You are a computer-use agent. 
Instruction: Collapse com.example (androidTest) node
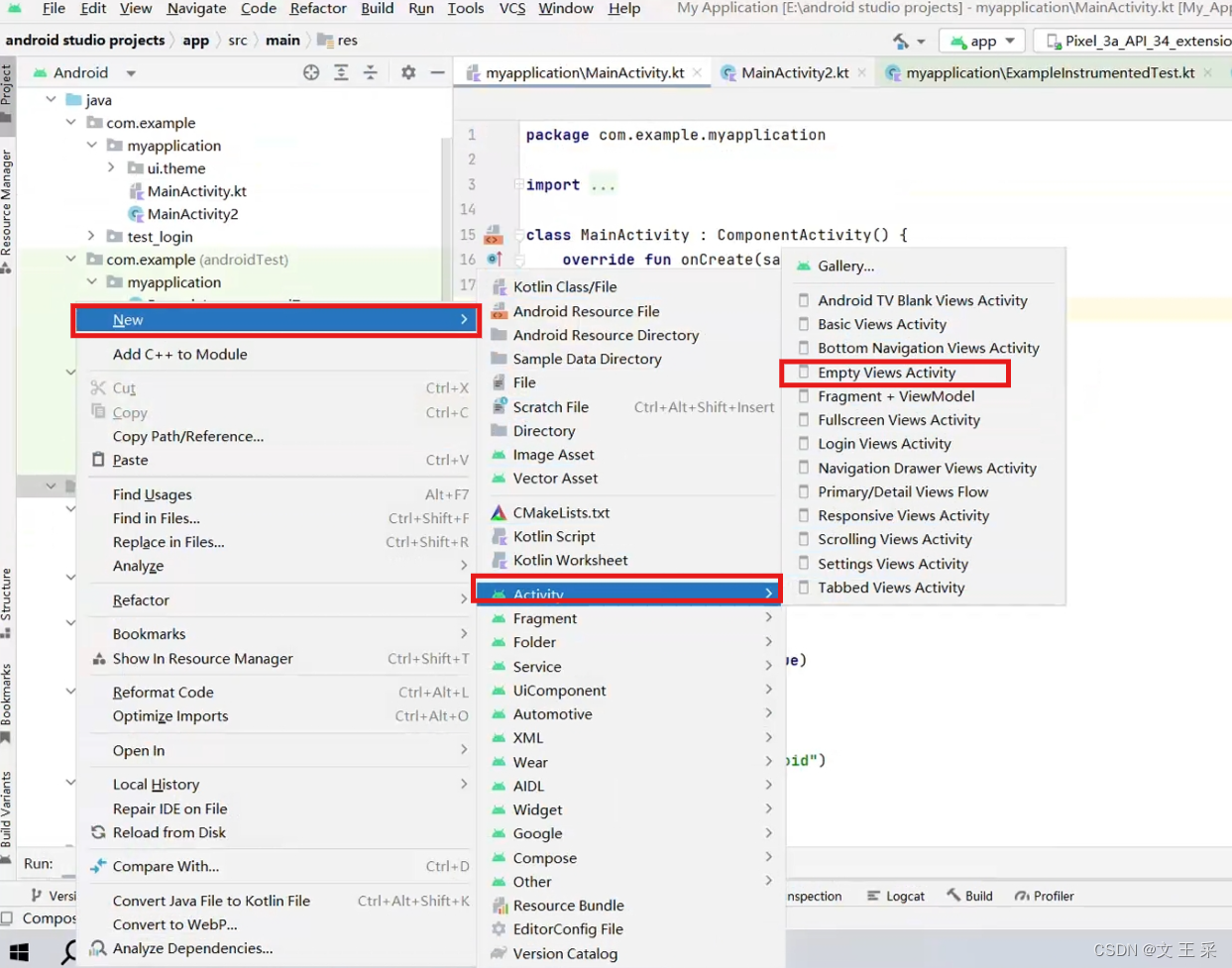(x=71, y=259)
